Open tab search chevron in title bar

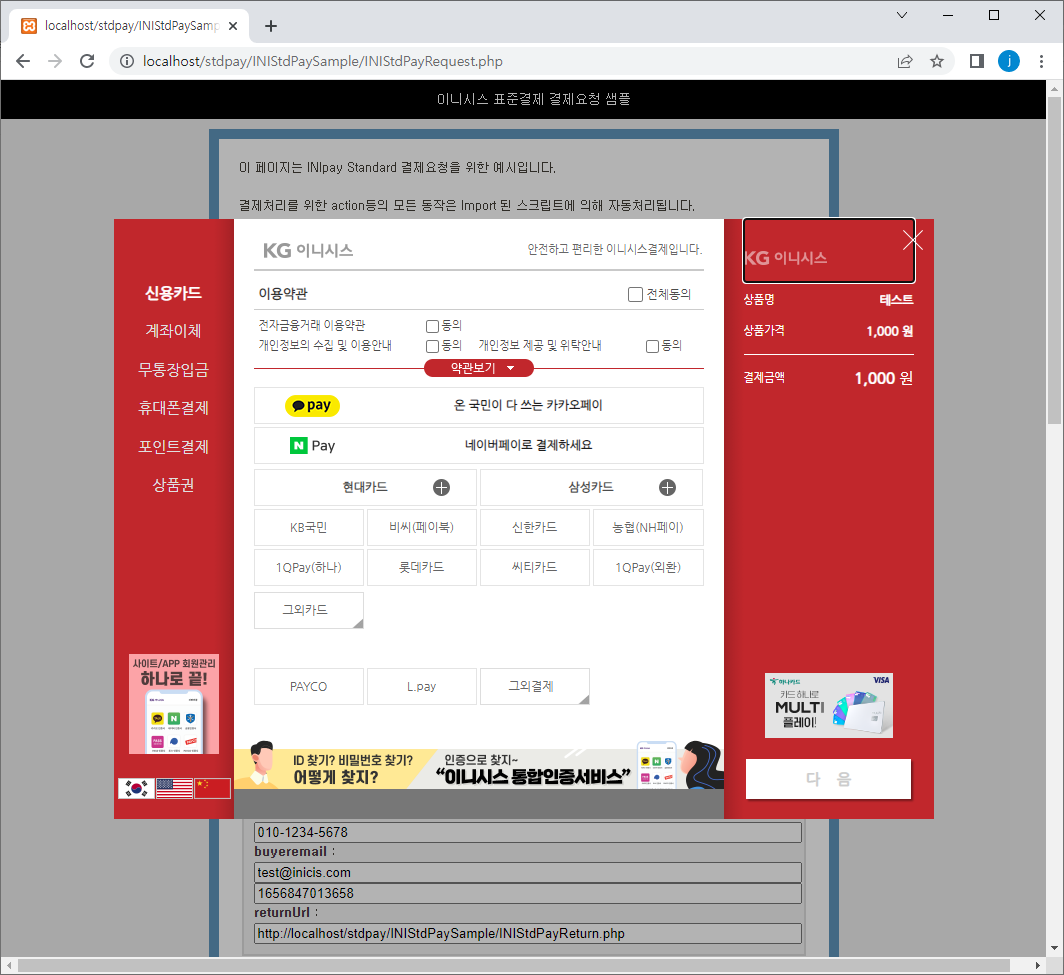point(902,15)
